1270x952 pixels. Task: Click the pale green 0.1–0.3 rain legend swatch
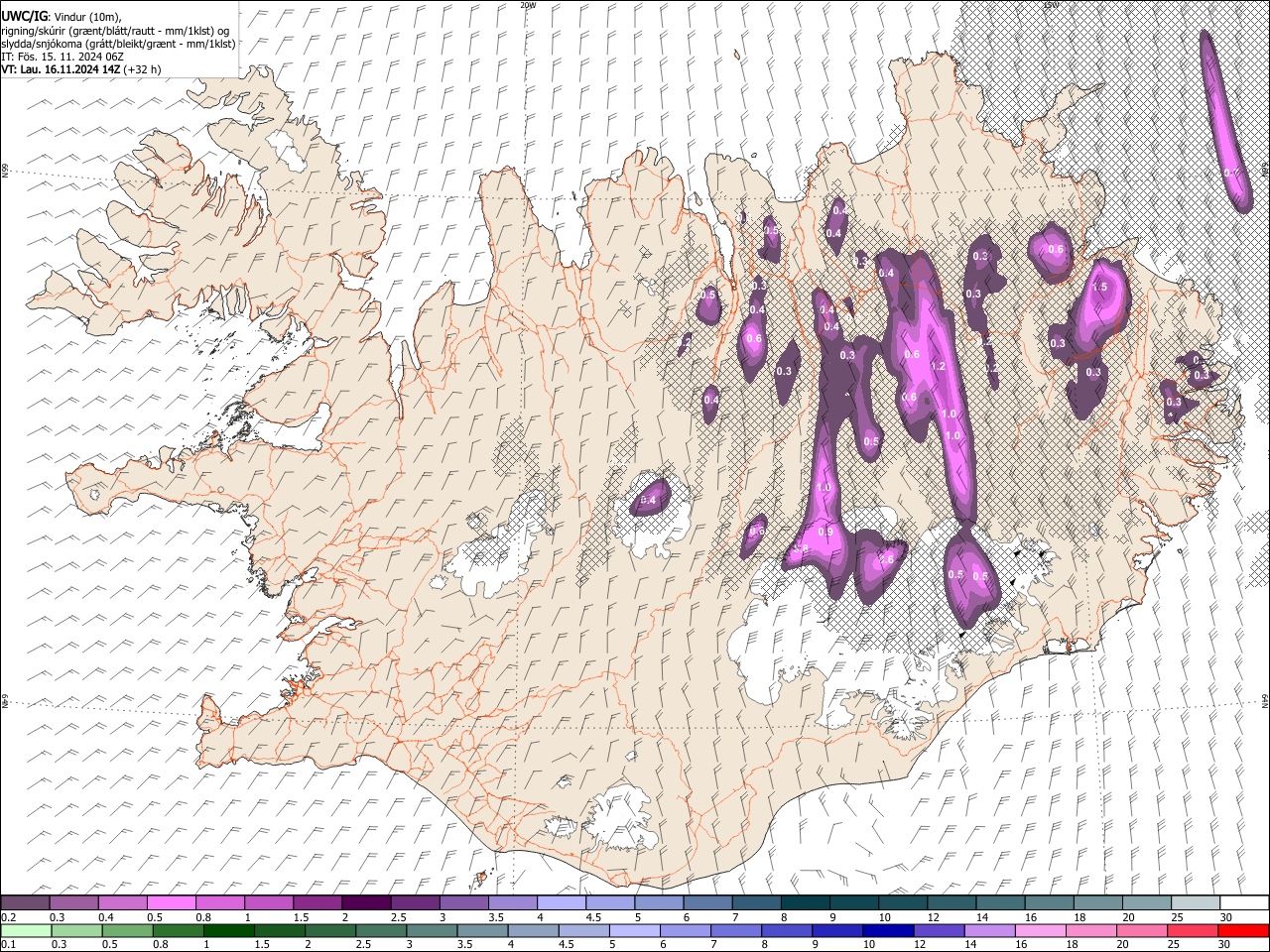(26, 930)
